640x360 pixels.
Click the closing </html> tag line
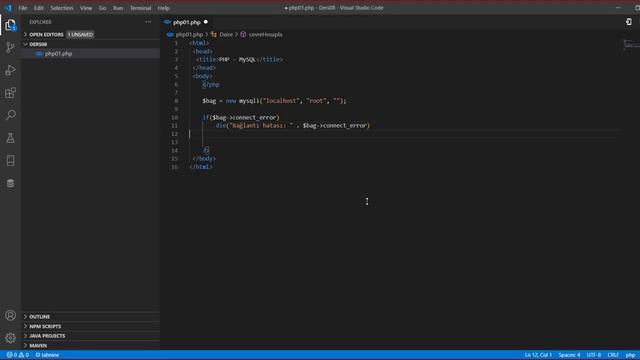click(x=201, y=167)
